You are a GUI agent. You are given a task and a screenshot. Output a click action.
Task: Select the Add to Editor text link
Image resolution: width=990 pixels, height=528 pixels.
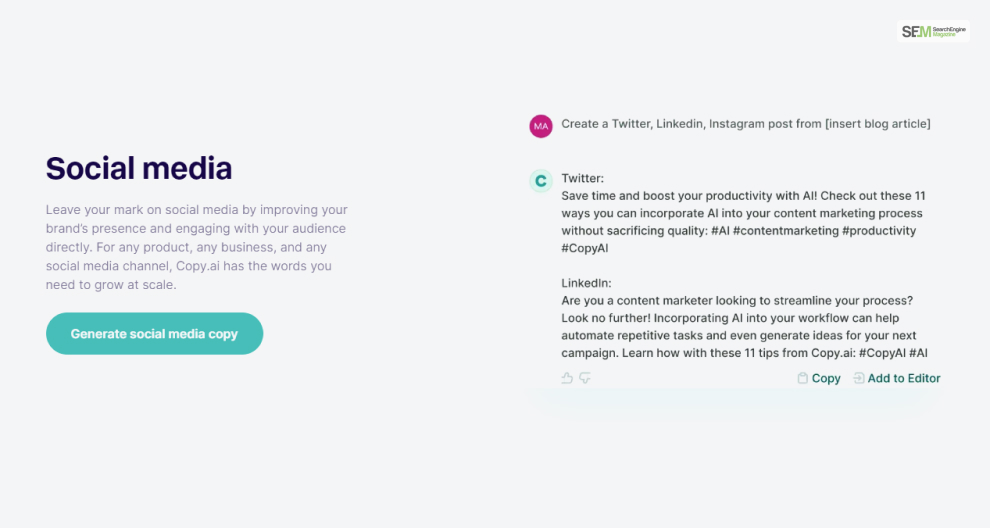904,378
